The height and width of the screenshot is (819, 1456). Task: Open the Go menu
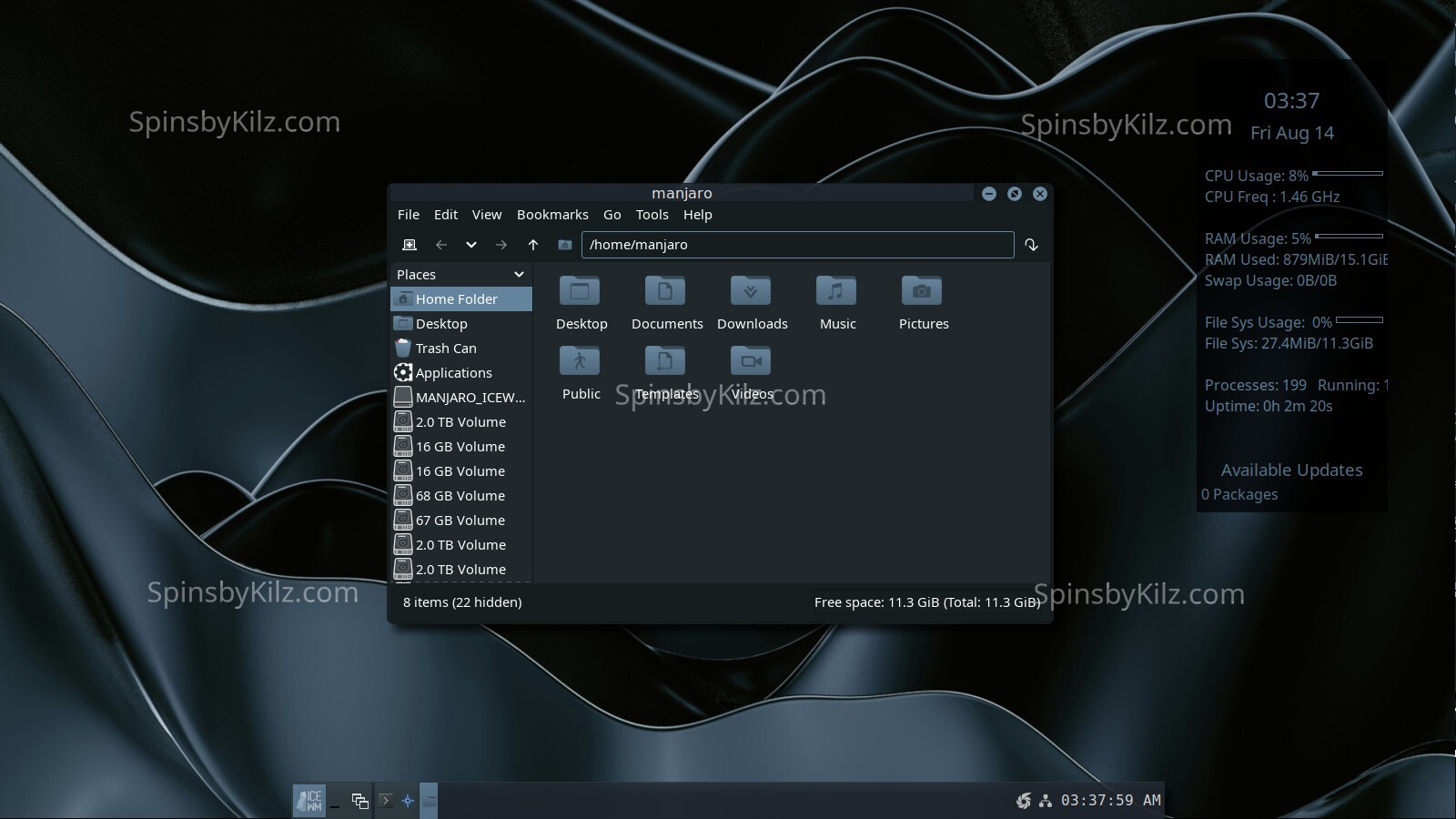[612, 215]
